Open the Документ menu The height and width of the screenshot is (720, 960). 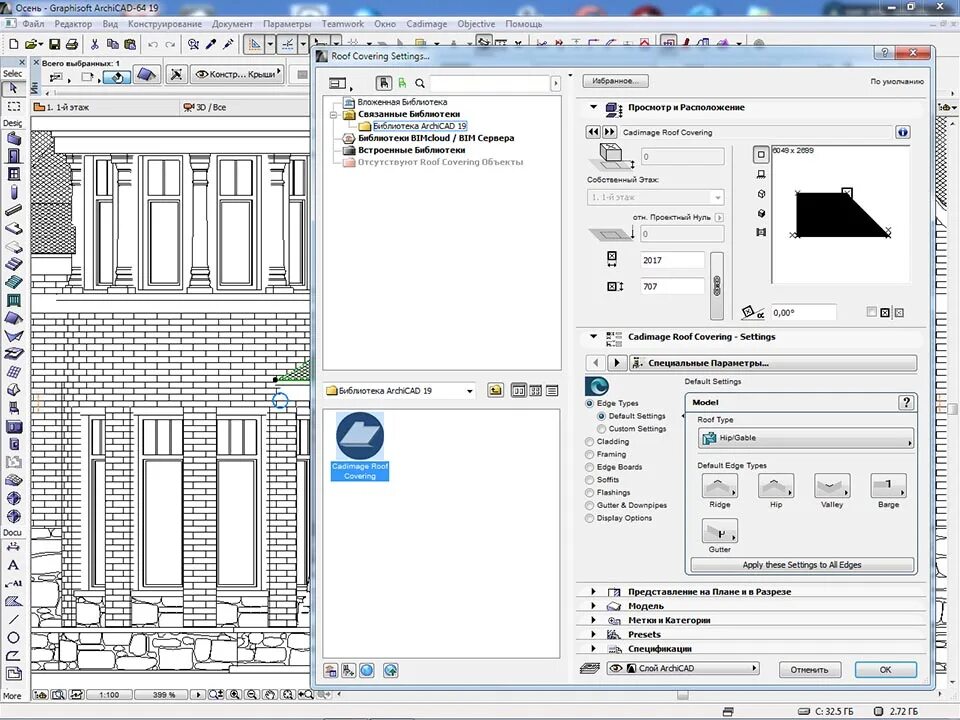coord(232,24)
